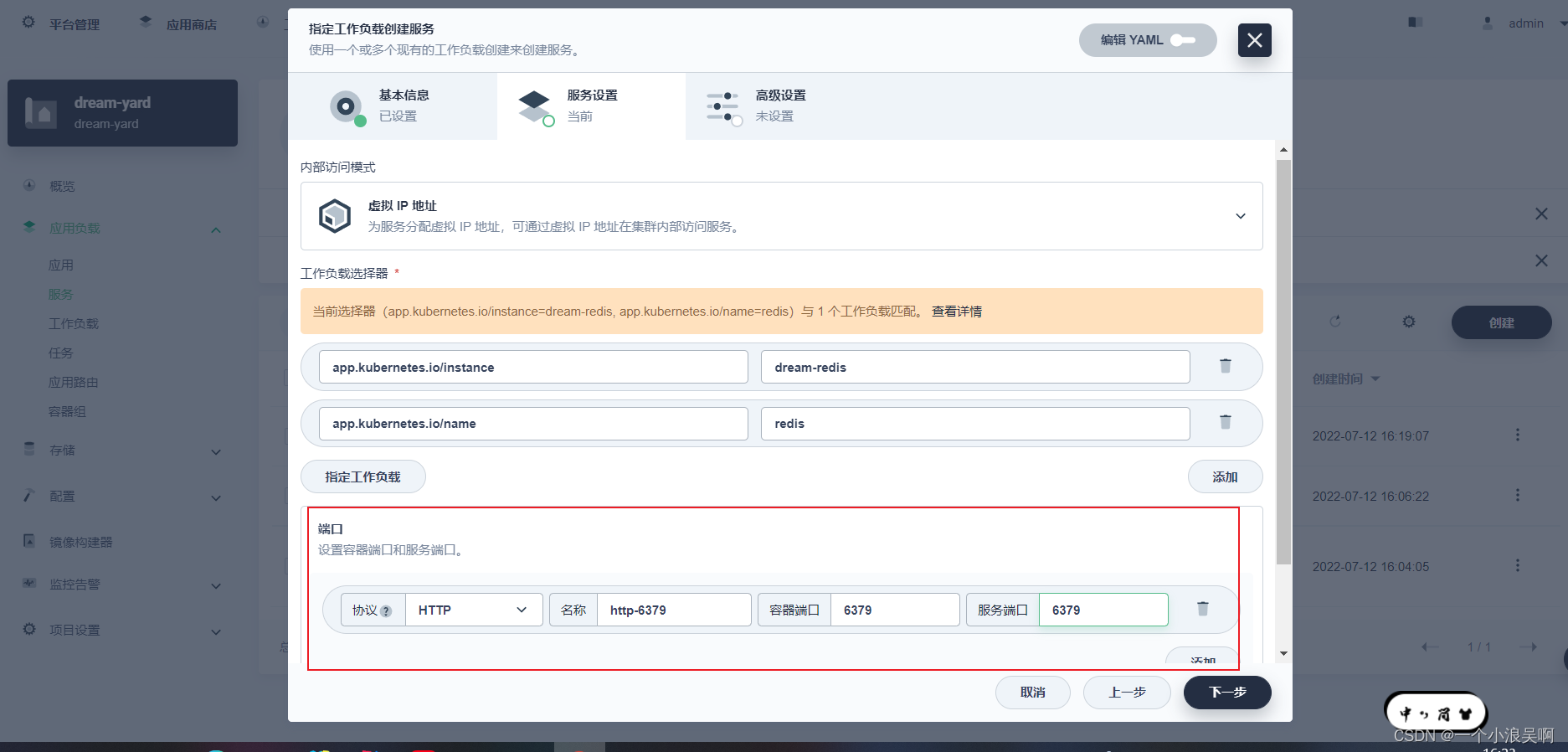Edit the redis value field
This screenshot has width=1568, height=752.
[975, 424]
